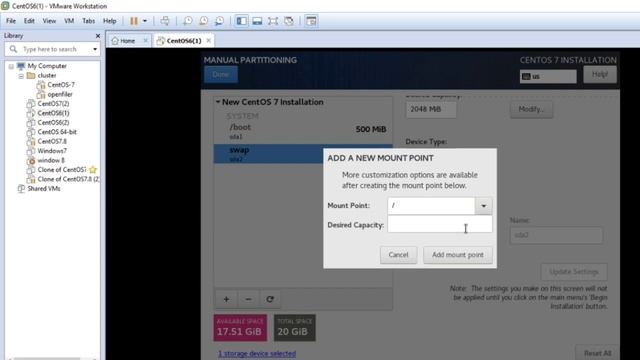Click the Desired Capacity input field
The height and width of the screenshot is (360, 640).
coord(440,224)
